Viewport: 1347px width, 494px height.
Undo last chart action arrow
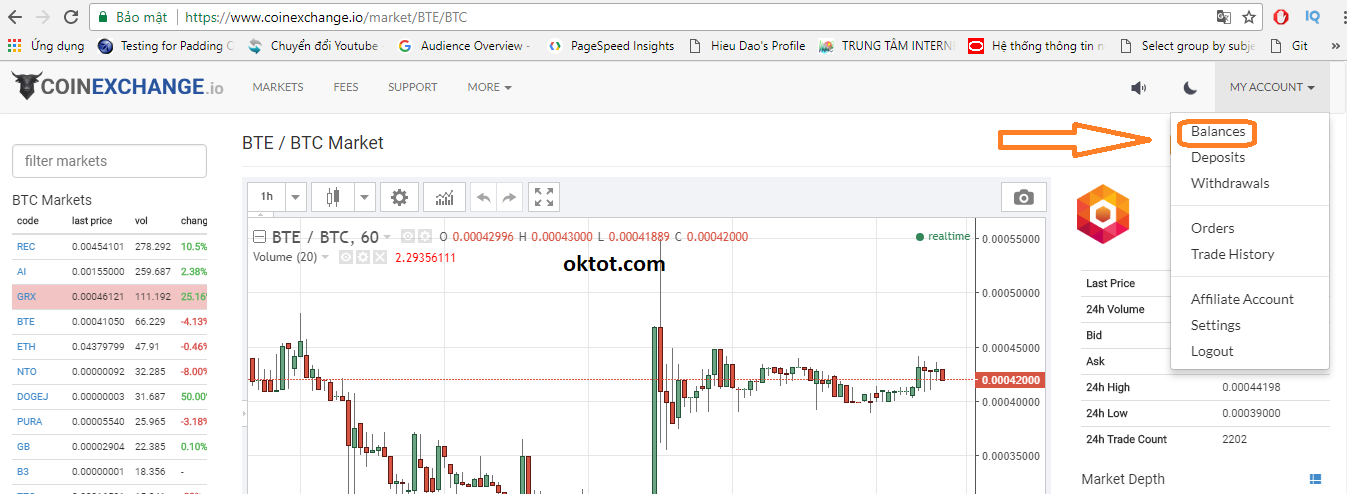(484, 197)
